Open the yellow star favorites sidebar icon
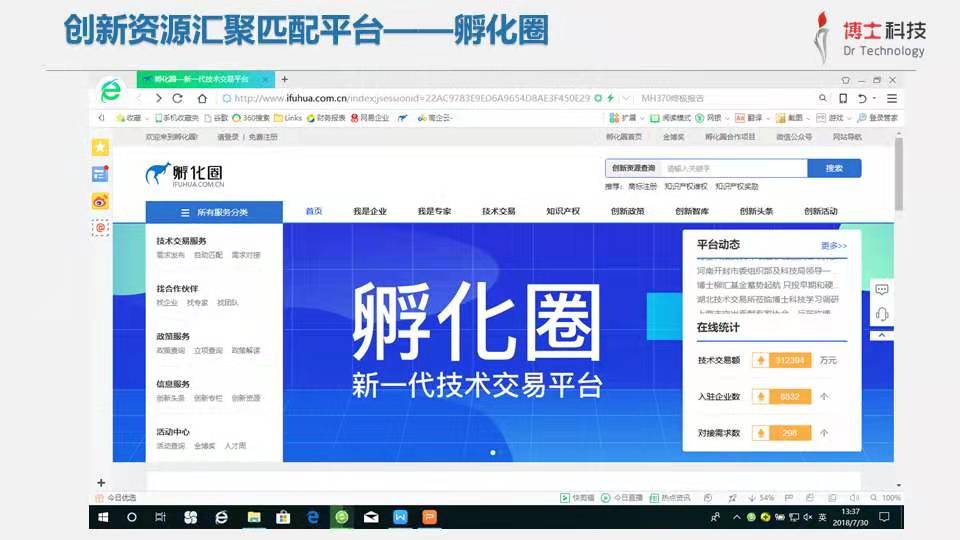The height and width of the screenshot is (540, 960). tap(100, 147)
